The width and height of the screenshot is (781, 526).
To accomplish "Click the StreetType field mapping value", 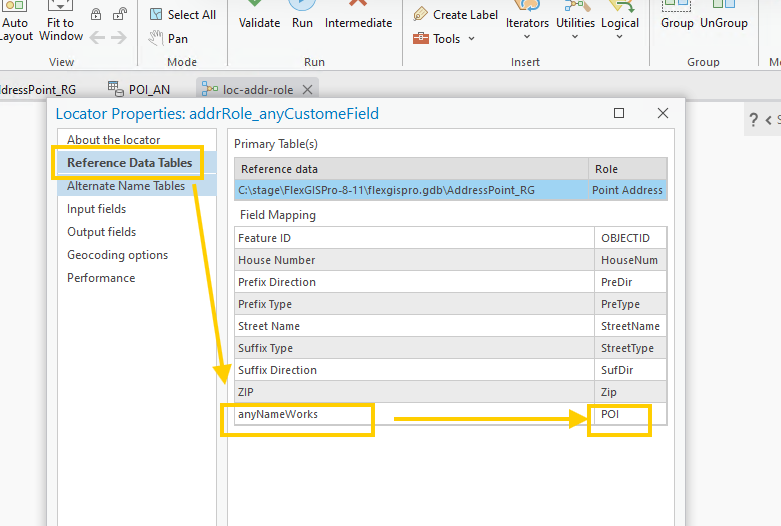I will [630, 348].
